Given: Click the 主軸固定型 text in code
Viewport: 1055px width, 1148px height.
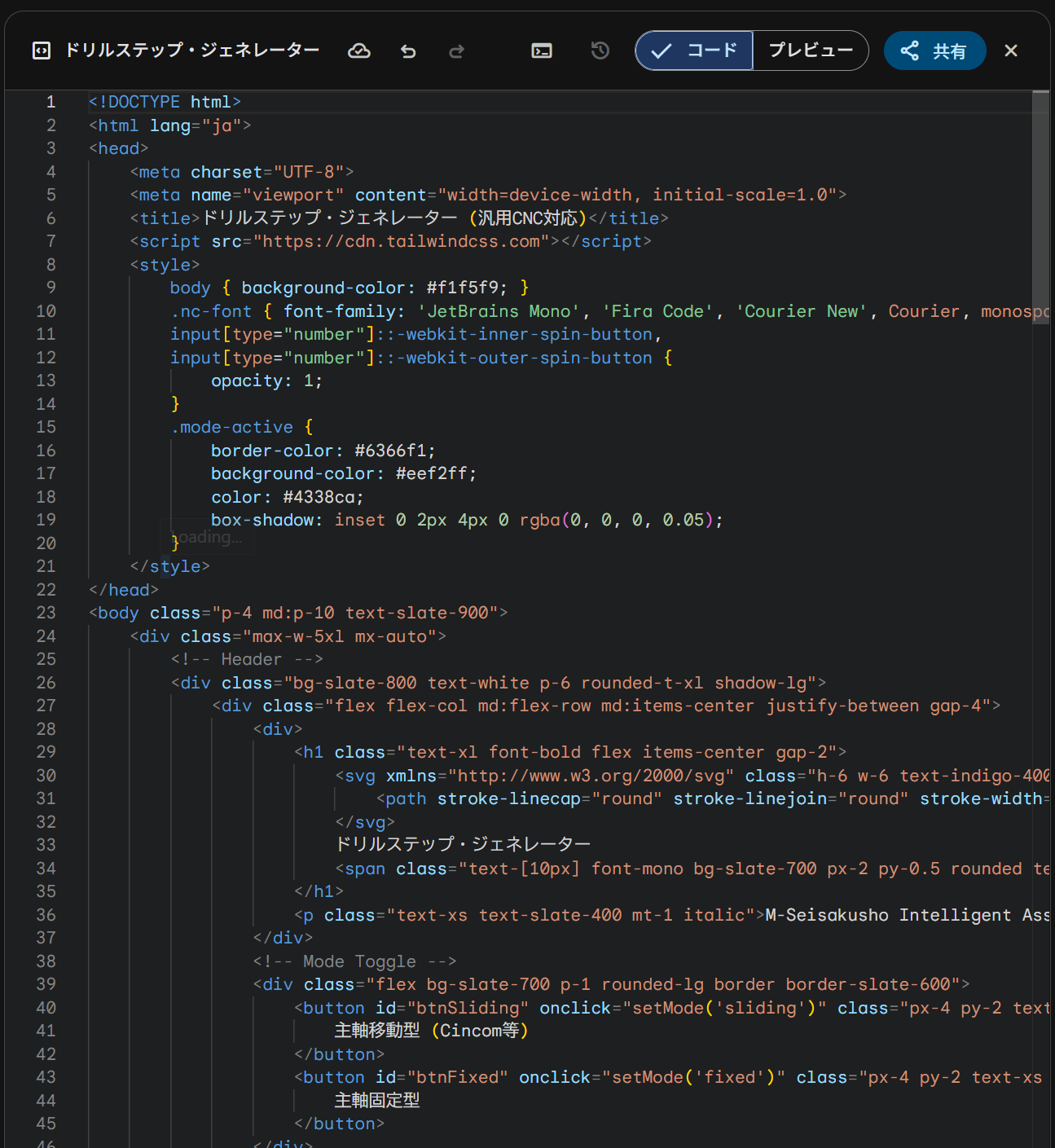Looking at the screenshot, I should [x=377, y=1101].
